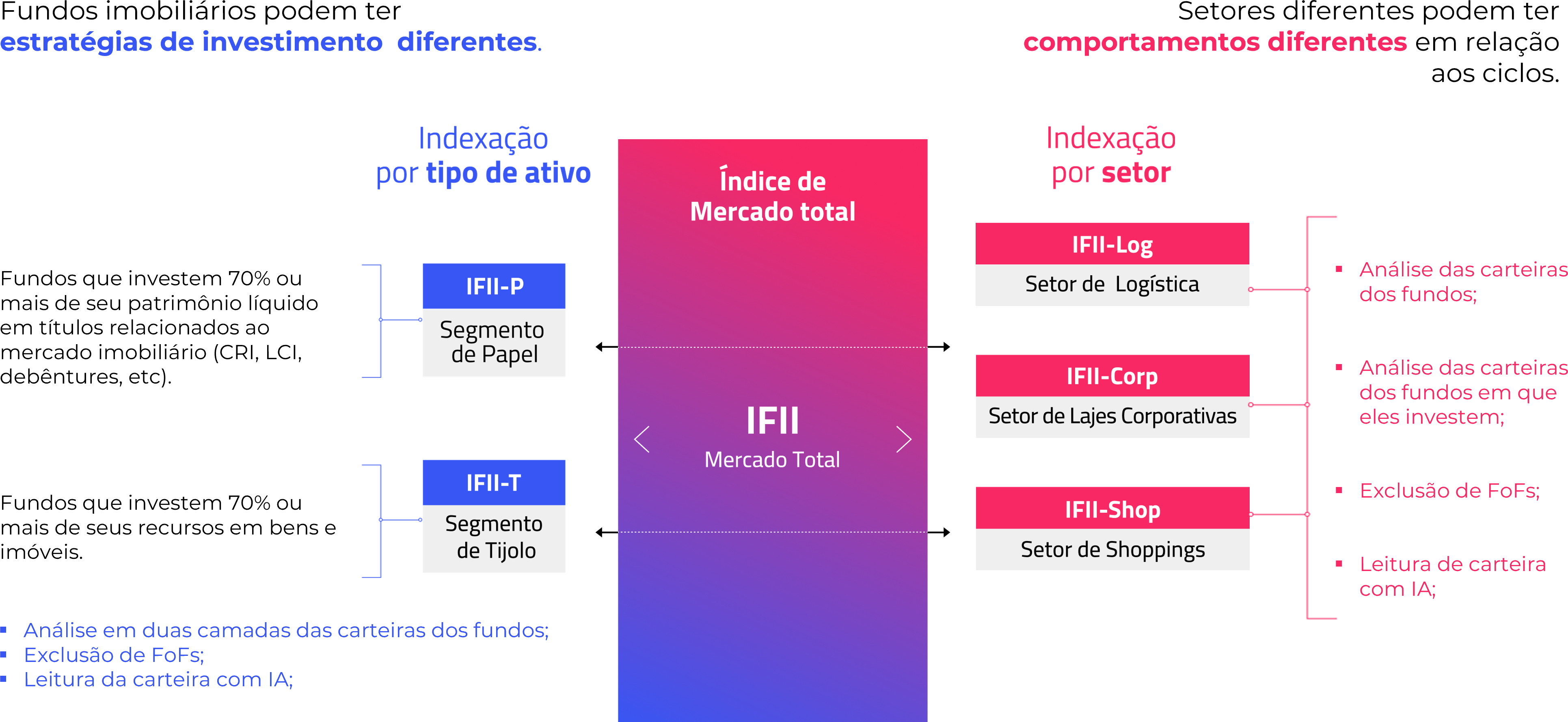Open the IFII-Corp index header

[x=1112, y=376]
